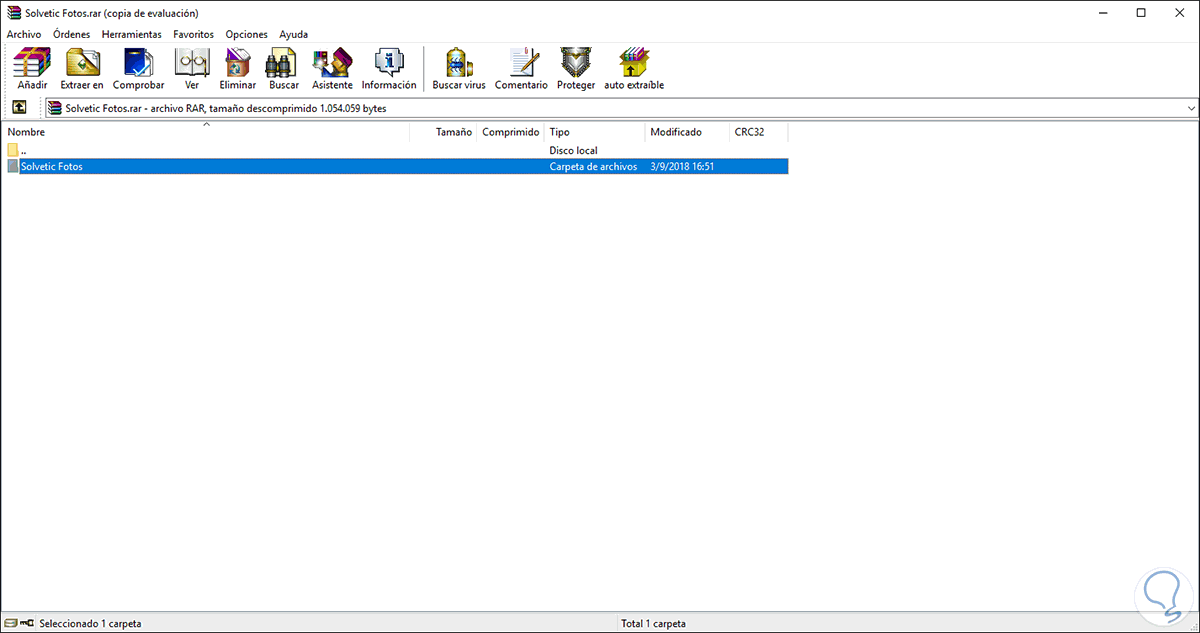Sort list by Comprimido column
The image size is (1200, 633).
point(511,132)
